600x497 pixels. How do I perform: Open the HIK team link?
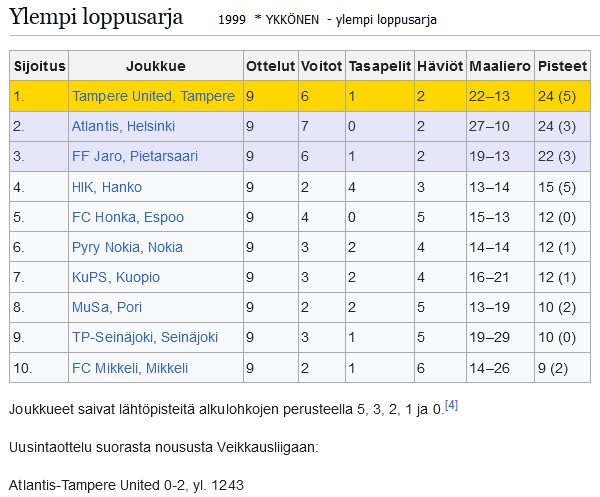[83, 187]
